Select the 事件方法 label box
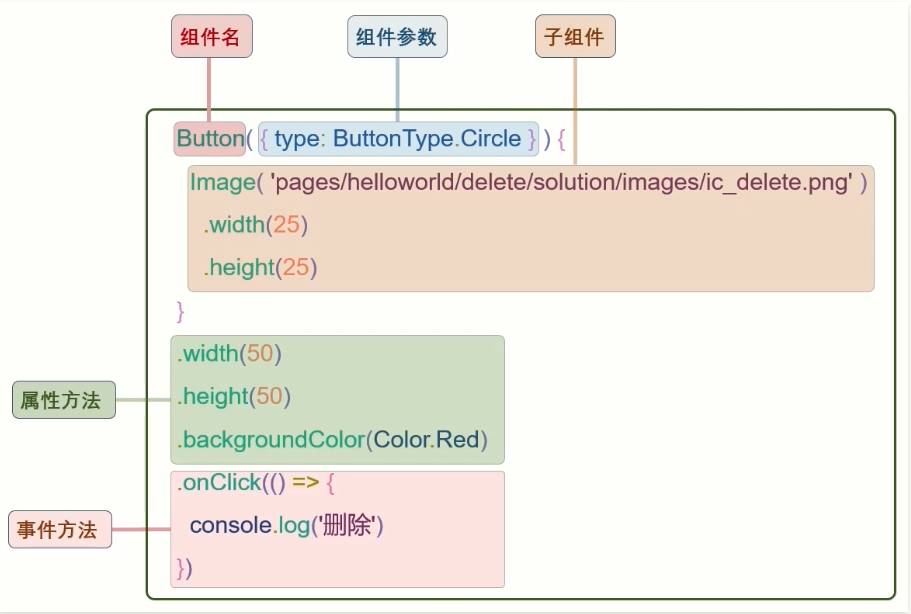The image size is (911, 614). point(59,530)
